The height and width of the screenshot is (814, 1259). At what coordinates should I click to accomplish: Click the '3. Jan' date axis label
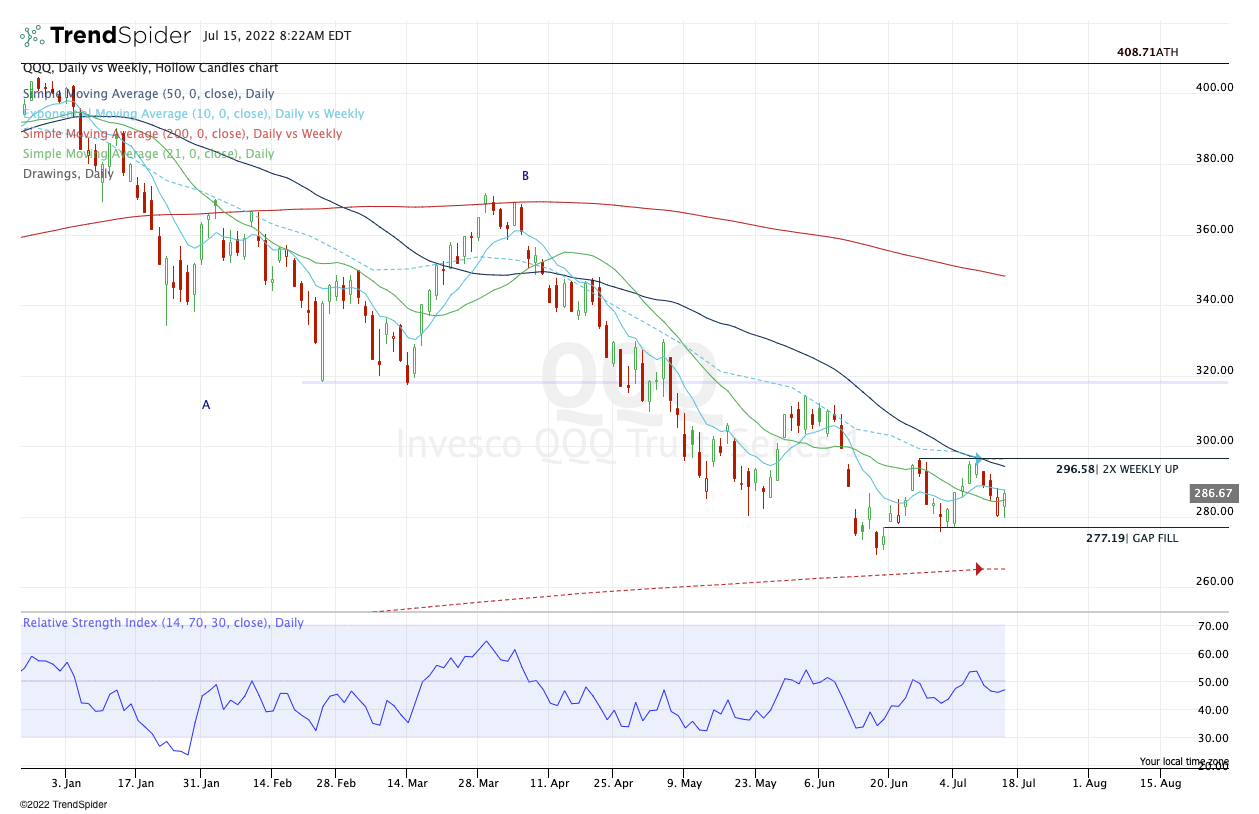66,783
